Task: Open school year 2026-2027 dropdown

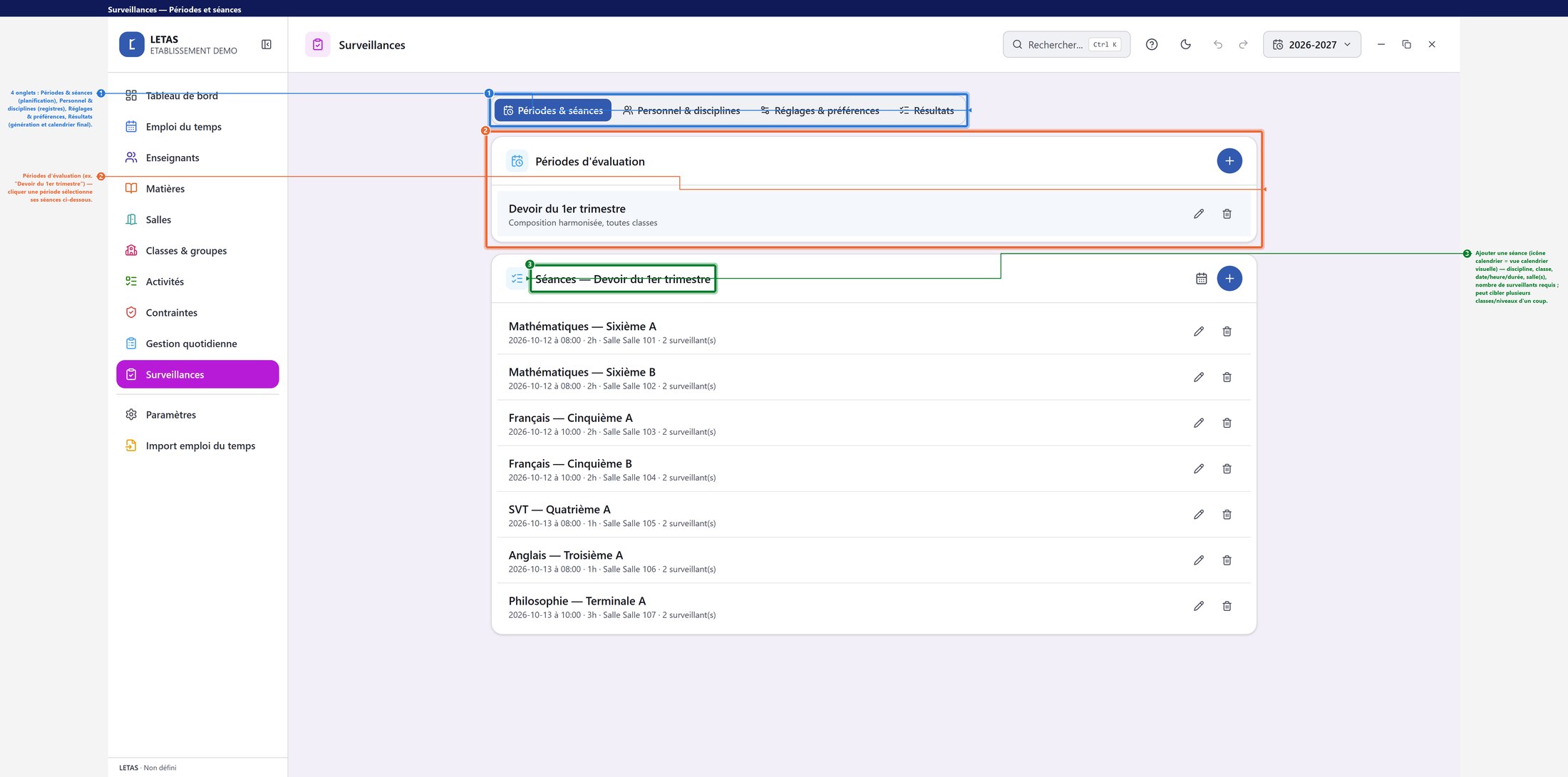Action: tap(1311, 44)
